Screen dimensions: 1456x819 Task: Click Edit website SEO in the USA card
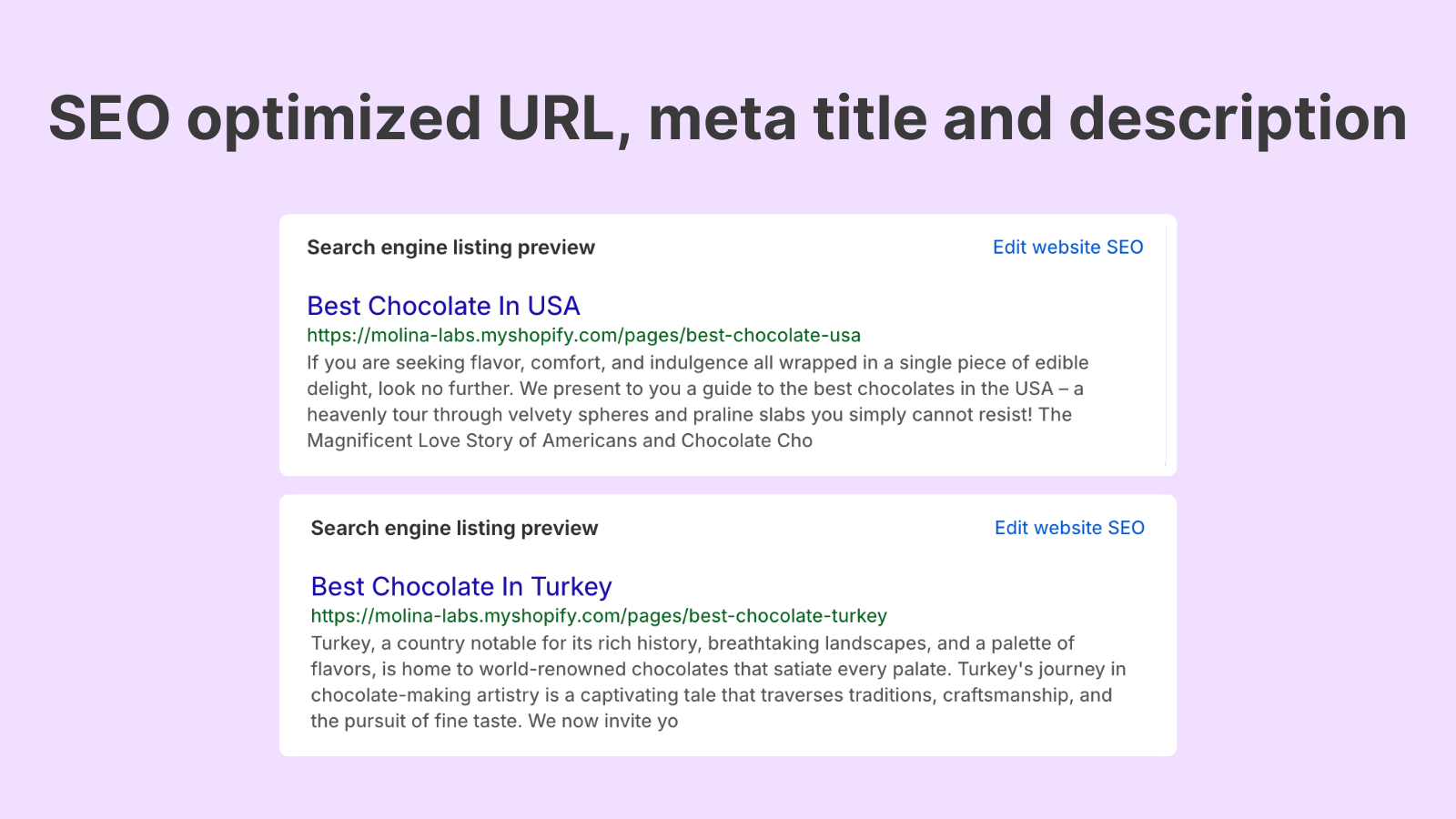click(x=1067, y=248)
